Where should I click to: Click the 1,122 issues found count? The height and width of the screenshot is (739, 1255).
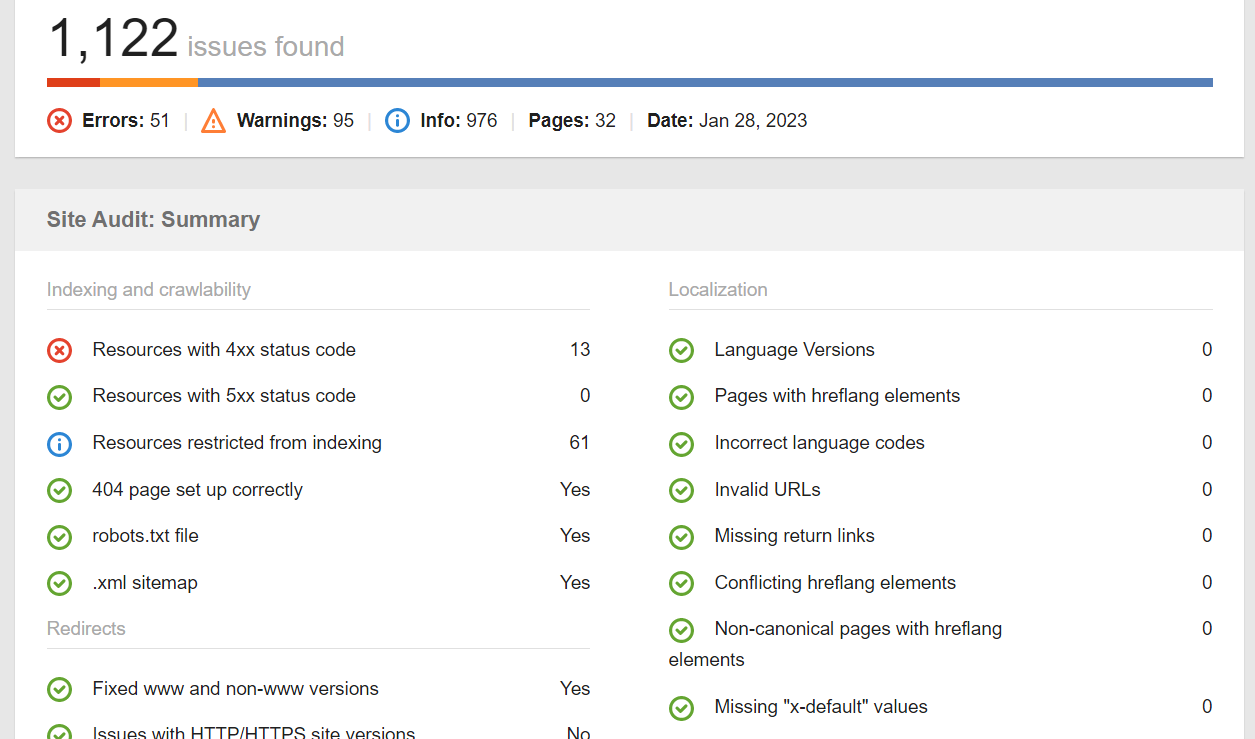(196, 40)
